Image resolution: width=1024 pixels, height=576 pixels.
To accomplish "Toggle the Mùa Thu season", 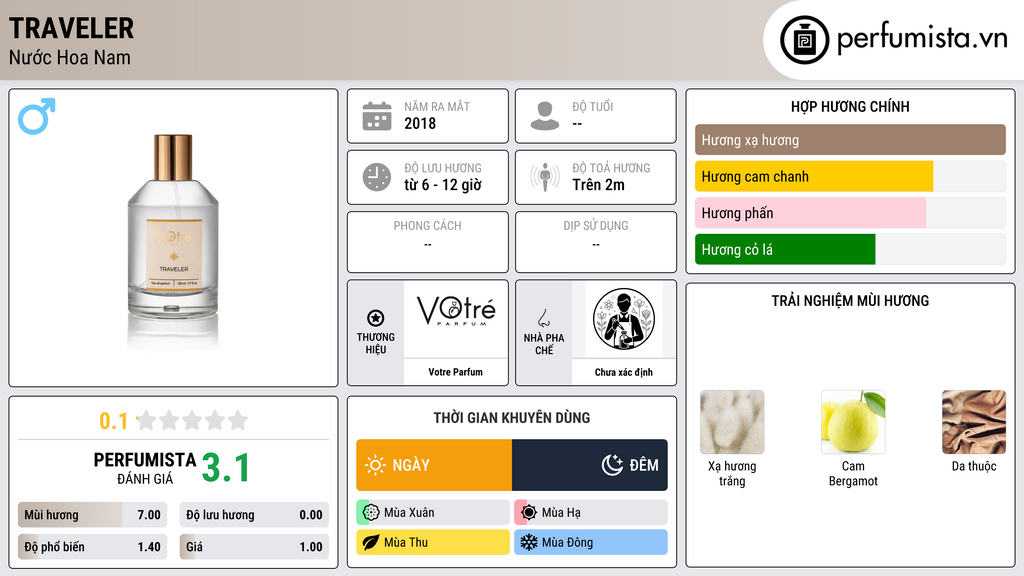I will (433, 542).
